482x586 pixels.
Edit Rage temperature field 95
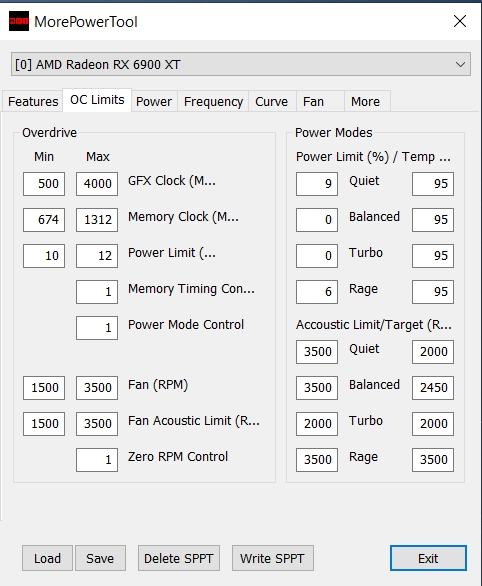[x=433, y=292]
